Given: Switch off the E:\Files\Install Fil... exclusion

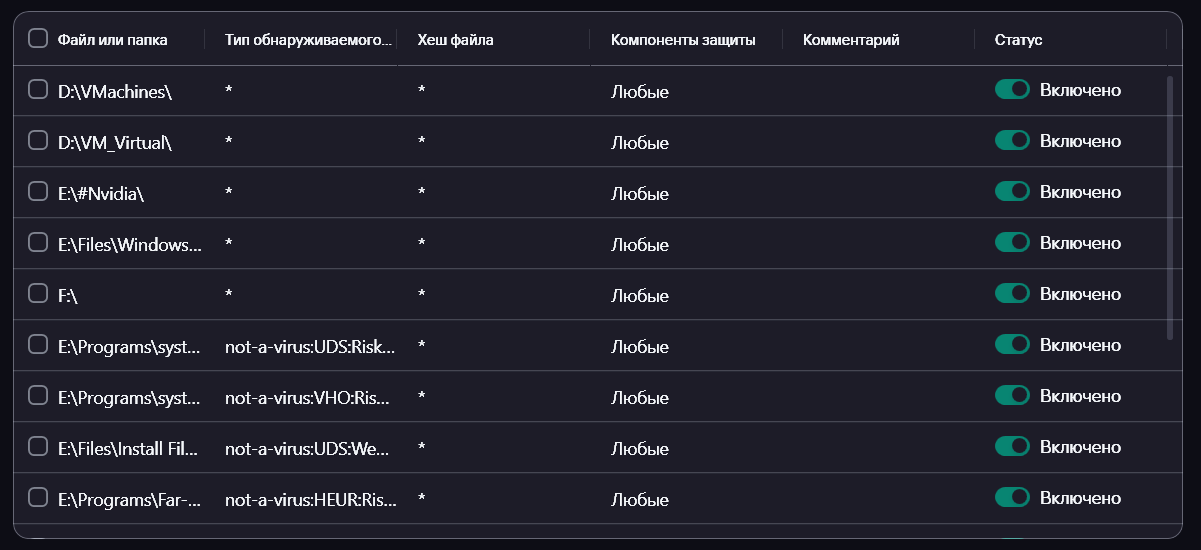Looking at the screenshot, I should pyautogui.click(x=1012, y=446).
